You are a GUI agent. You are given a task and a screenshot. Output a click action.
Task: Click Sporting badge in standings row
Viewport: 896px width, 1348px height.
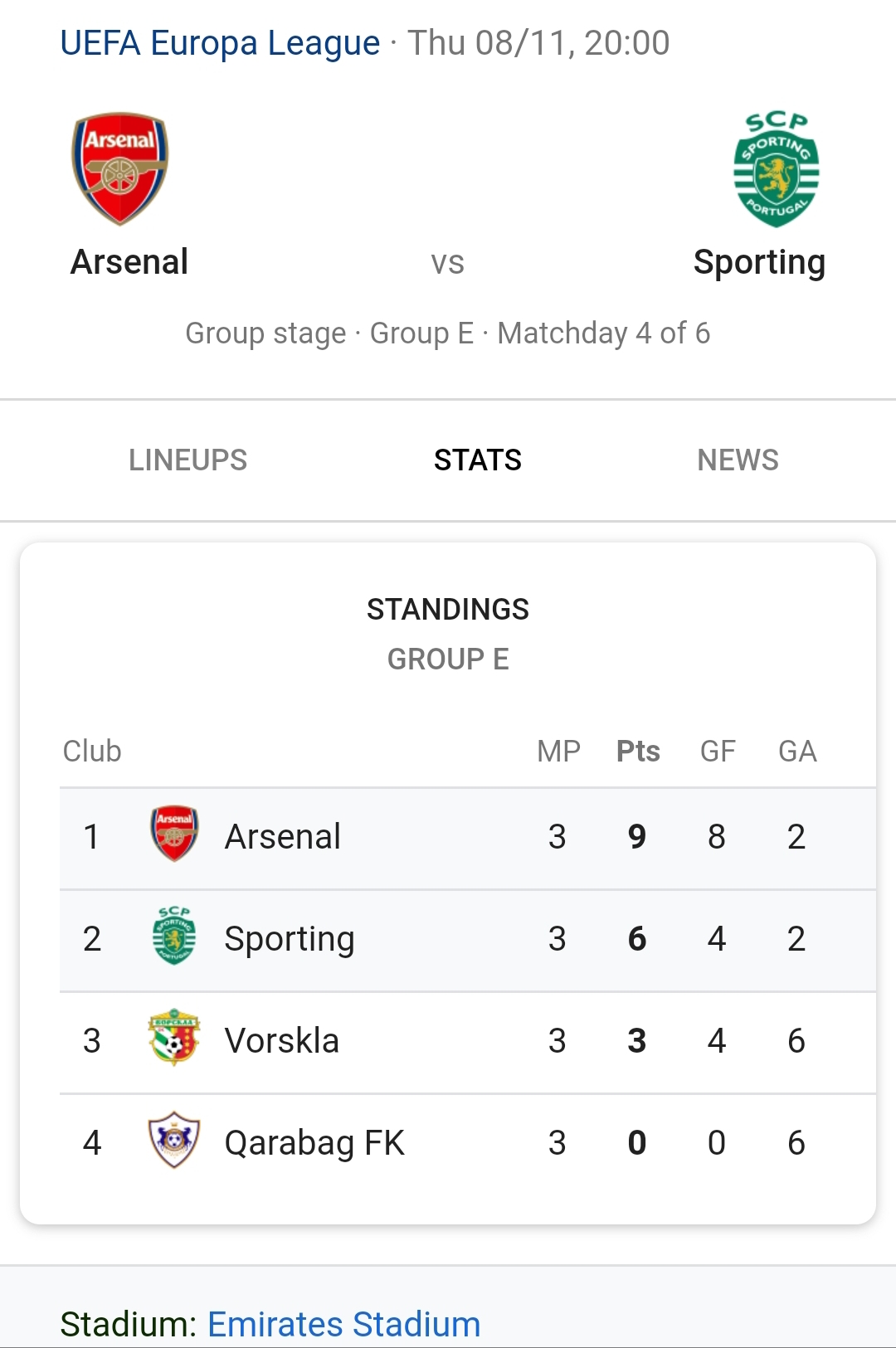point(174,935)
